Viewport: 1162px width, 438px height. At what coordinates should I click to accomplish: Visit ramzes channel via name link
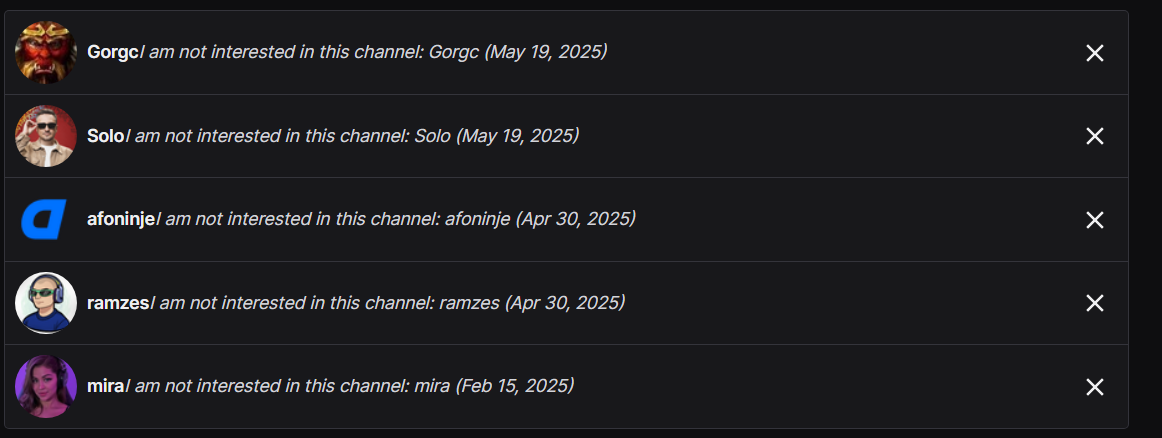tap(118, 302)
